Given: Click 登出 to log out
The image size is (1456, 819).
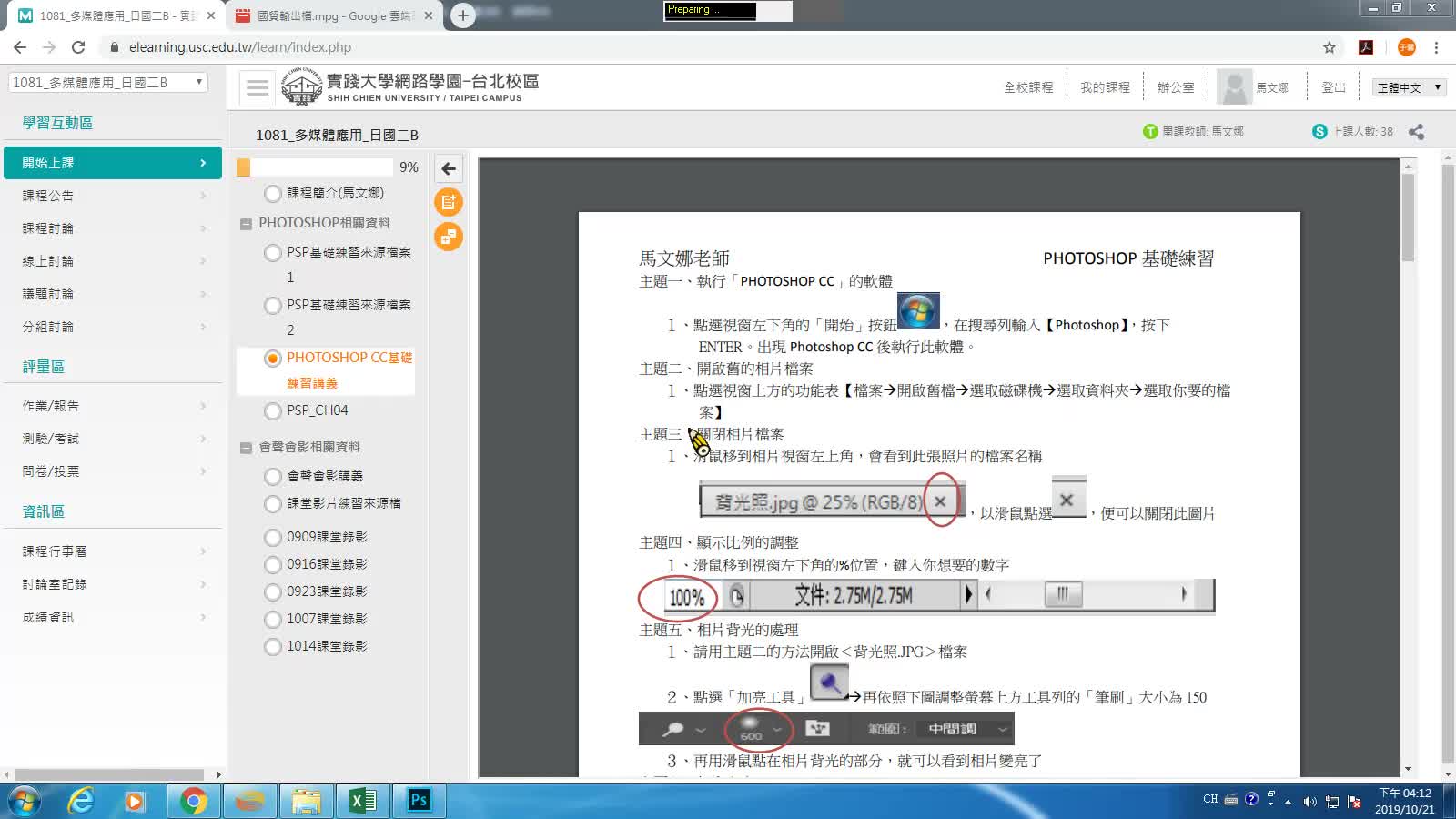Looking at the screenshot, I should (x=1334, y=87).
